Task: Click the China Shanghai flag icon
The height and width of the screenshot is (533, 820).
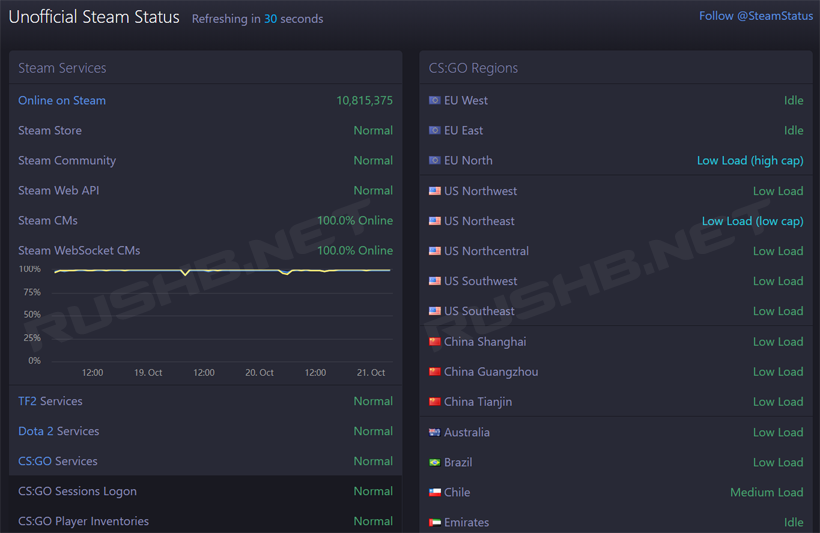Action: 435,342
